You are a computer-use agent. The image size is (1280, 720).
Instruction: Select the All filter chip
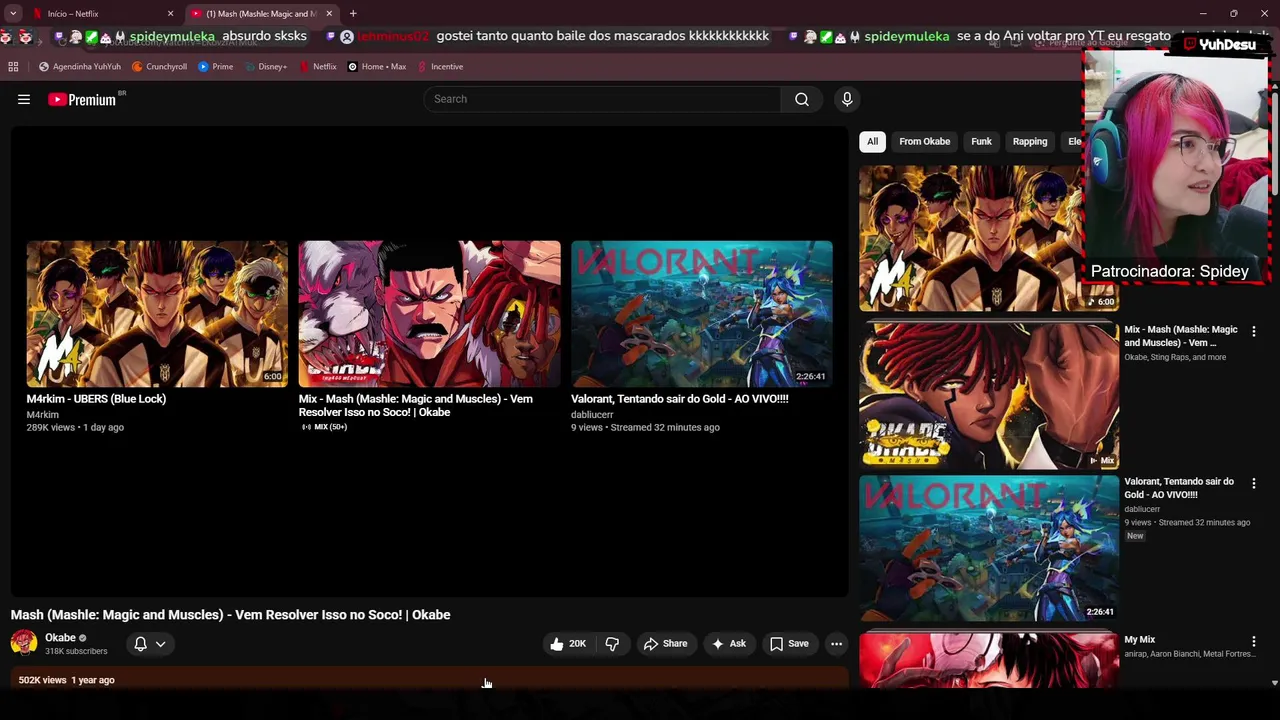[872, 142]
